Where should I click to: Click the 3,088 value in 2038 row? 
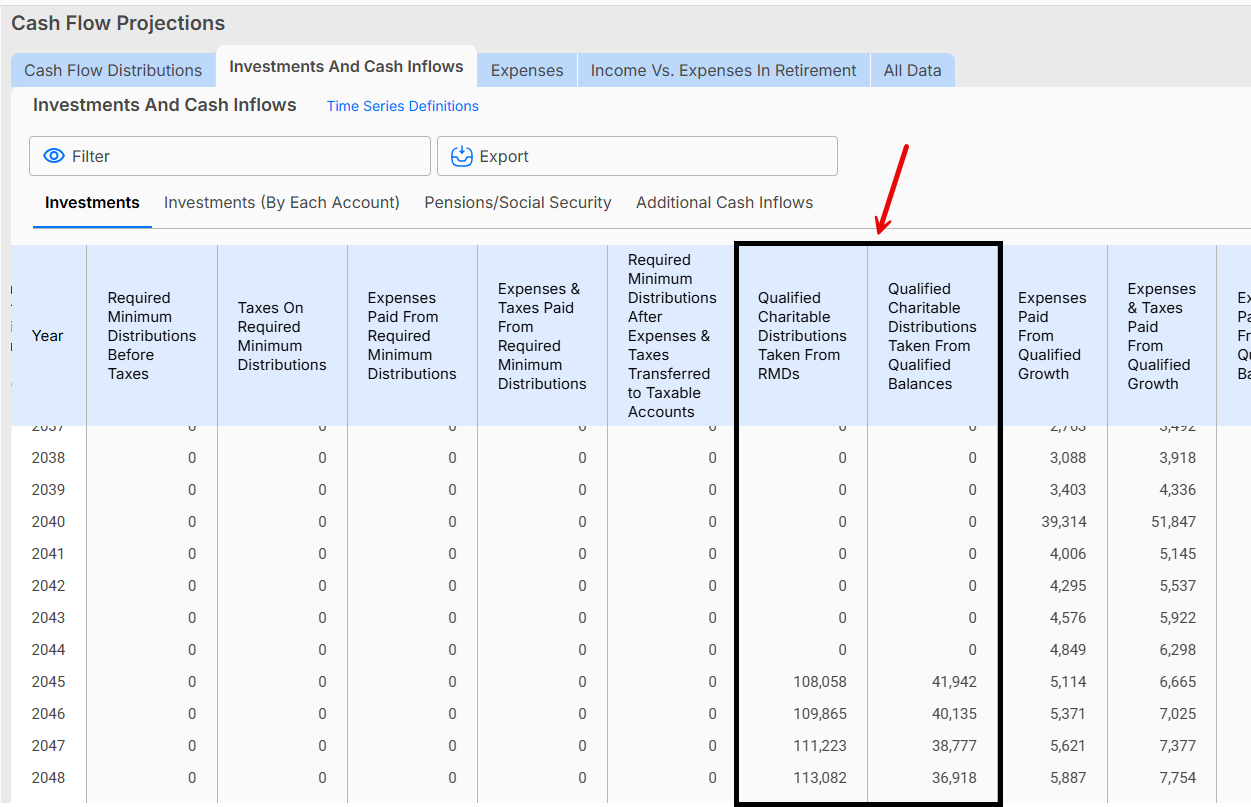click(x=1068, y=458)
